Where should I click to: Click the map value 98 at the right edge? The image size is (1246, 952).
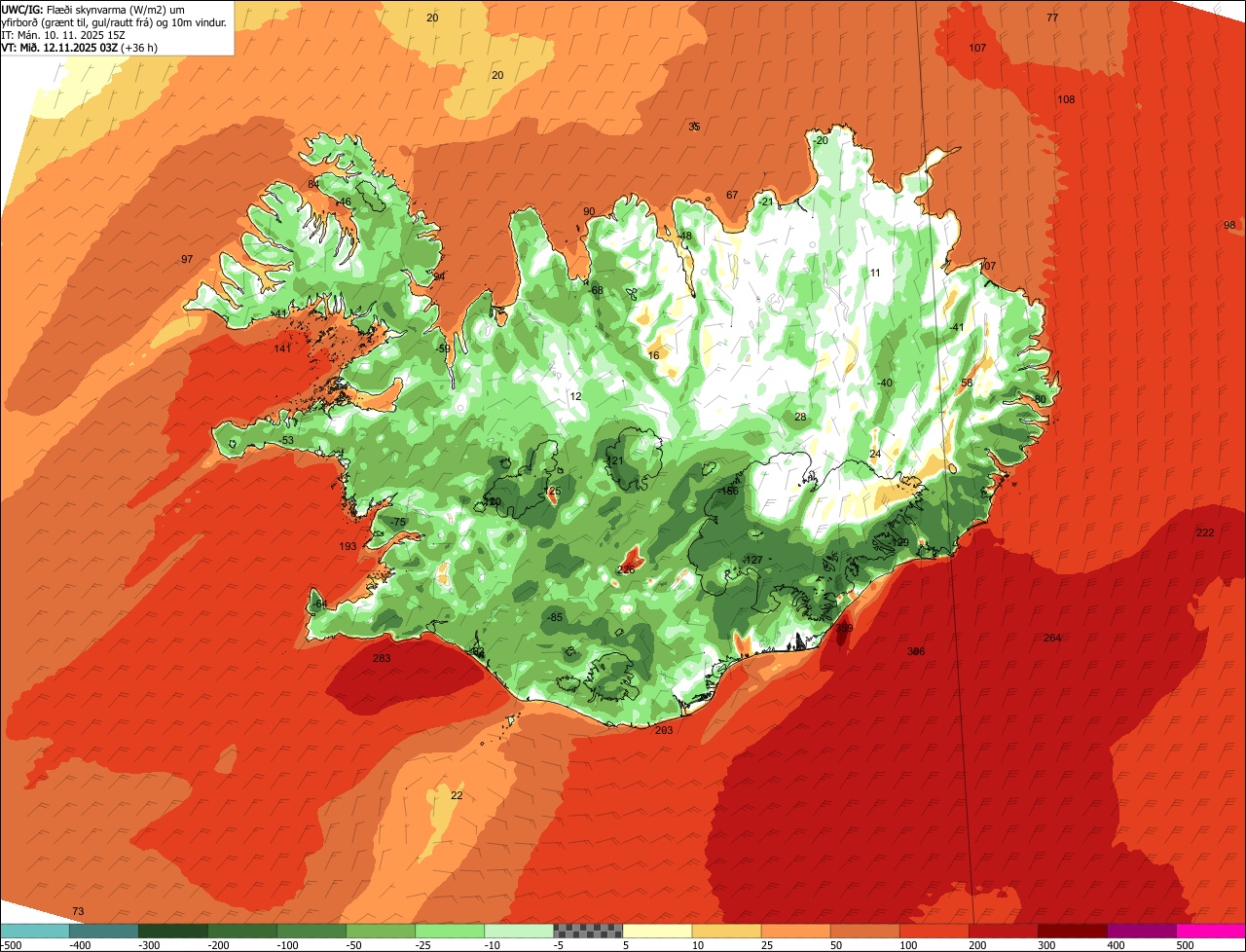[1229, 225]
